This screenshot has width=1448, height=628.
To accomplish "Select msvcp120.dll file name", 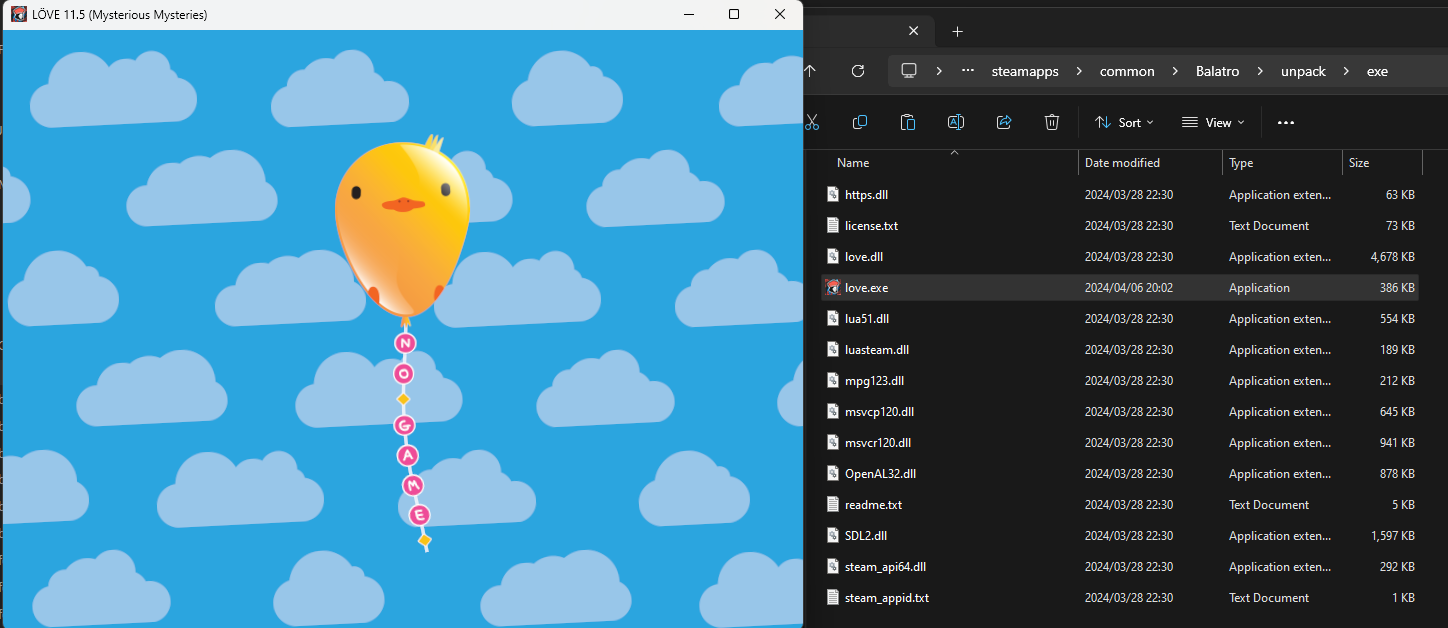I will pyautogui.click(x=879, y=411).
